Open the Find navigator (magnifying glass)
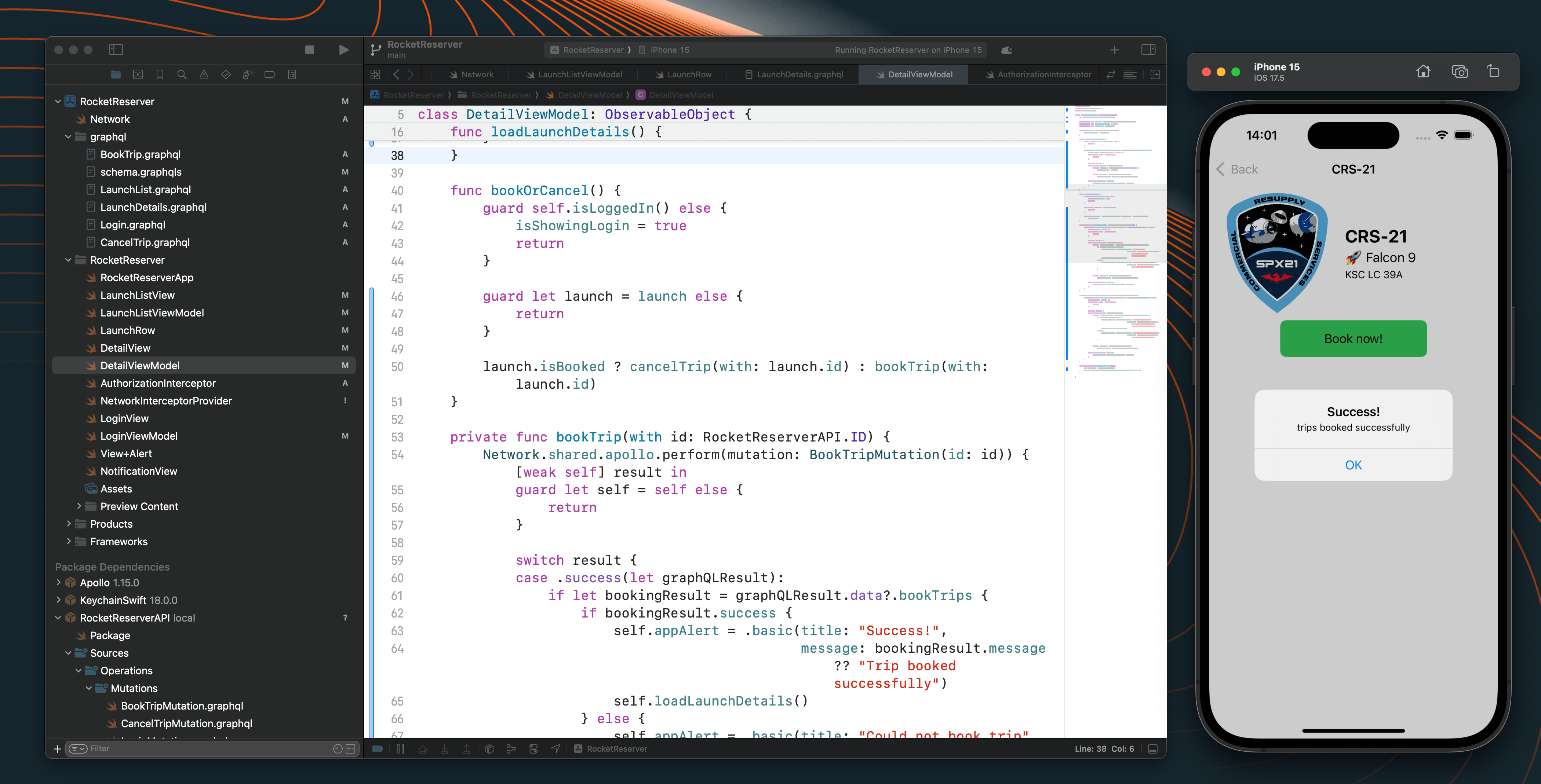Image resolution: width=1541 pixels, height=784 pixels. pyautogui.click(x=182, y=74)
